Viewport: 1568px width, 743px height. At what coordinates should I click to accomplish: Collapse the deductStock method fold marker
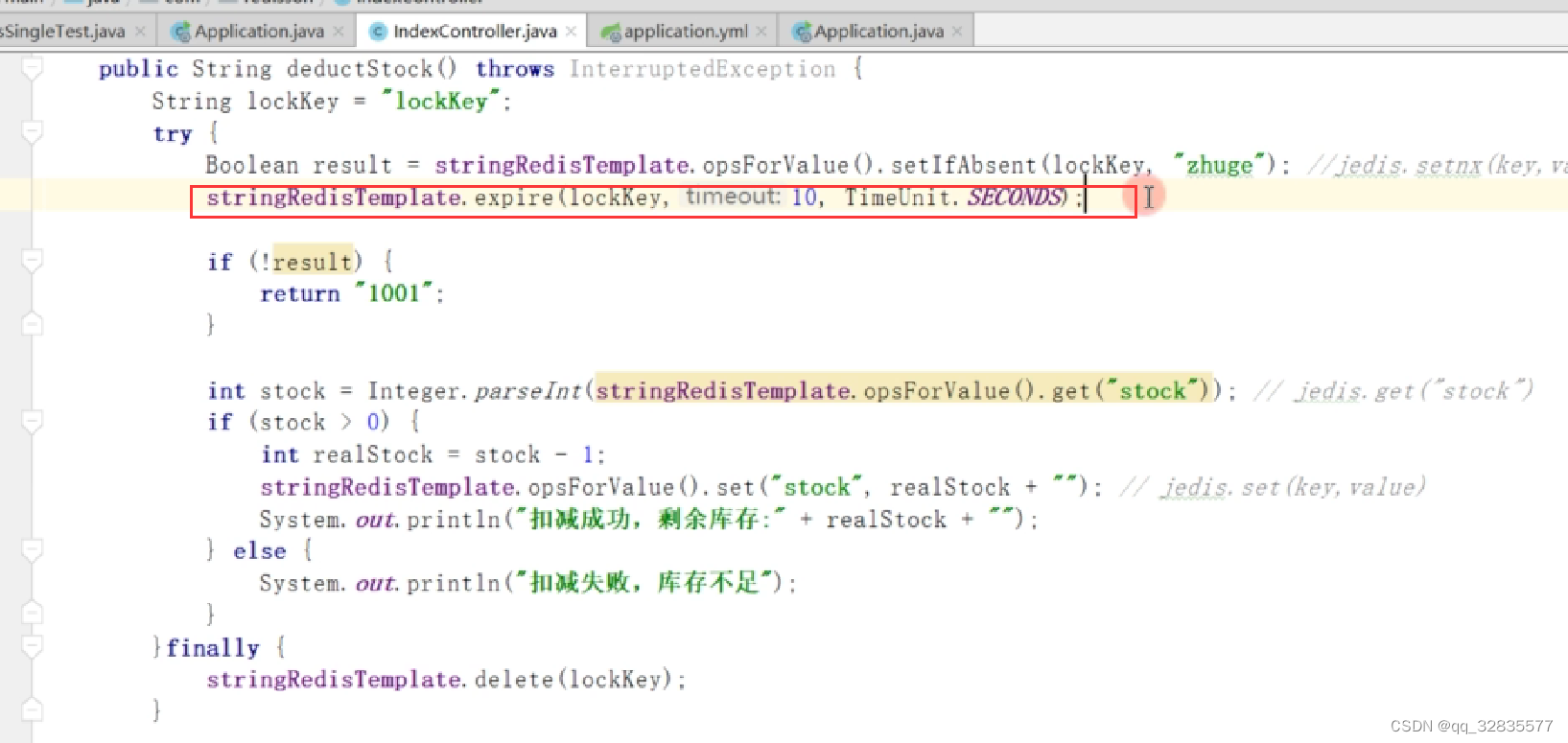32,69
